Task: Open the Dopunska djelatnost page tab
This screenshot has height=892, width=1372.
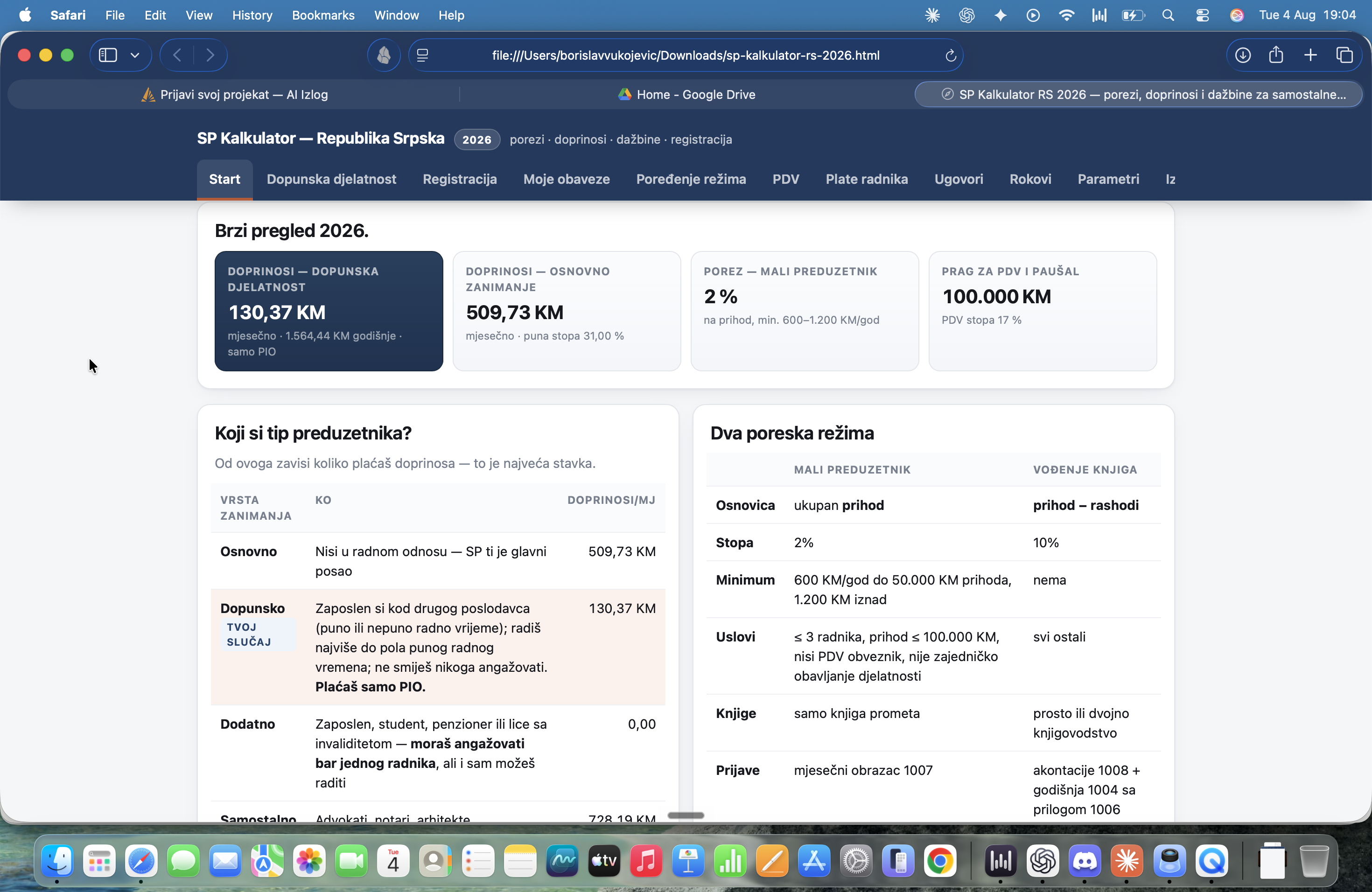Action: [331, 179]
